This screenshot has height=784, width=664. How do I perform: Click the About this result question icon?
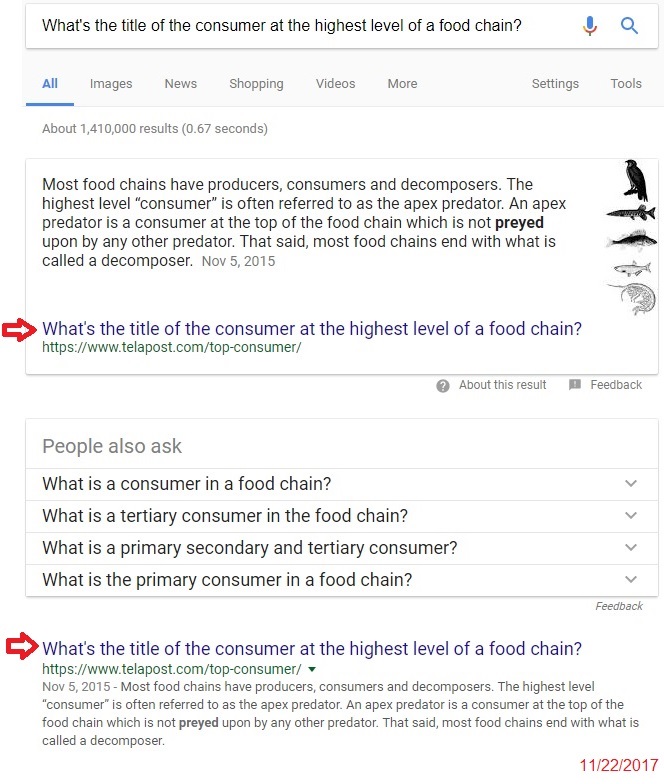point(442,386)
